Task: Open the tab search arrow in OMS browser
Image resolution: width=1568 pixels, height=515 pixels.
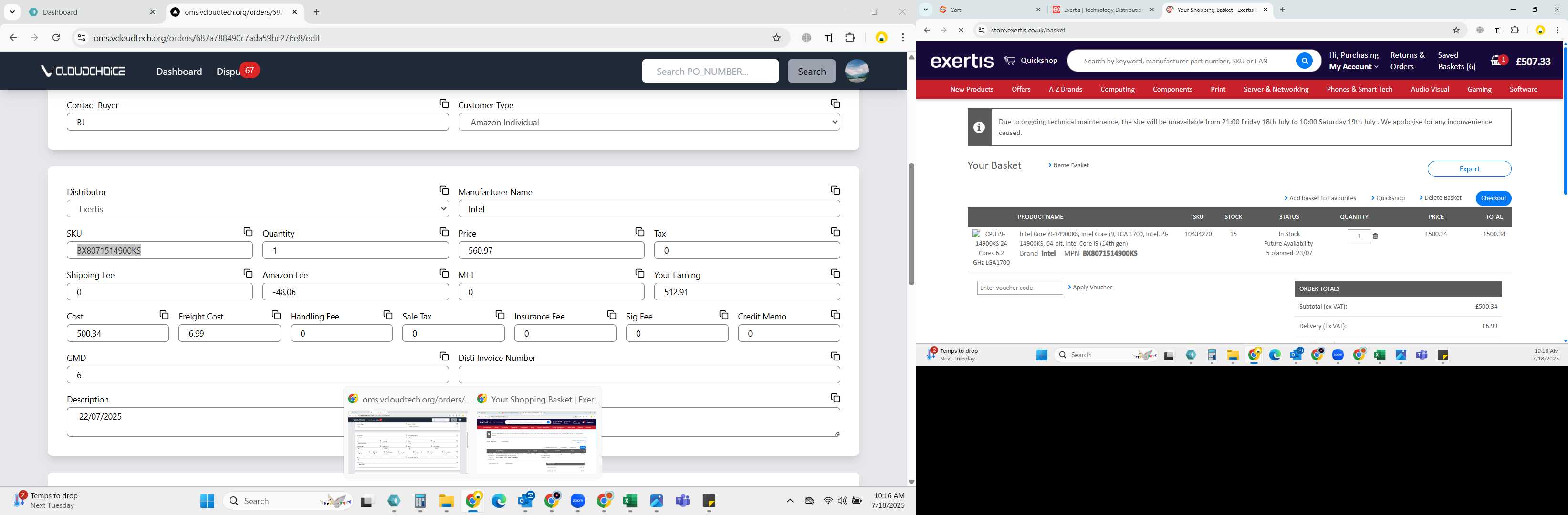Action: (x=12, y=12)
